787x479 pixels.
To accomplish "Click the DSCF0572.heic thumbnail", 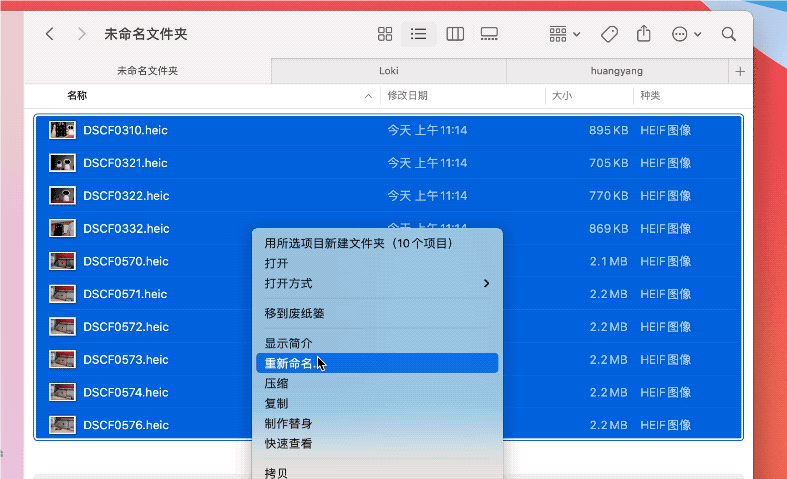I will (62, 327).
